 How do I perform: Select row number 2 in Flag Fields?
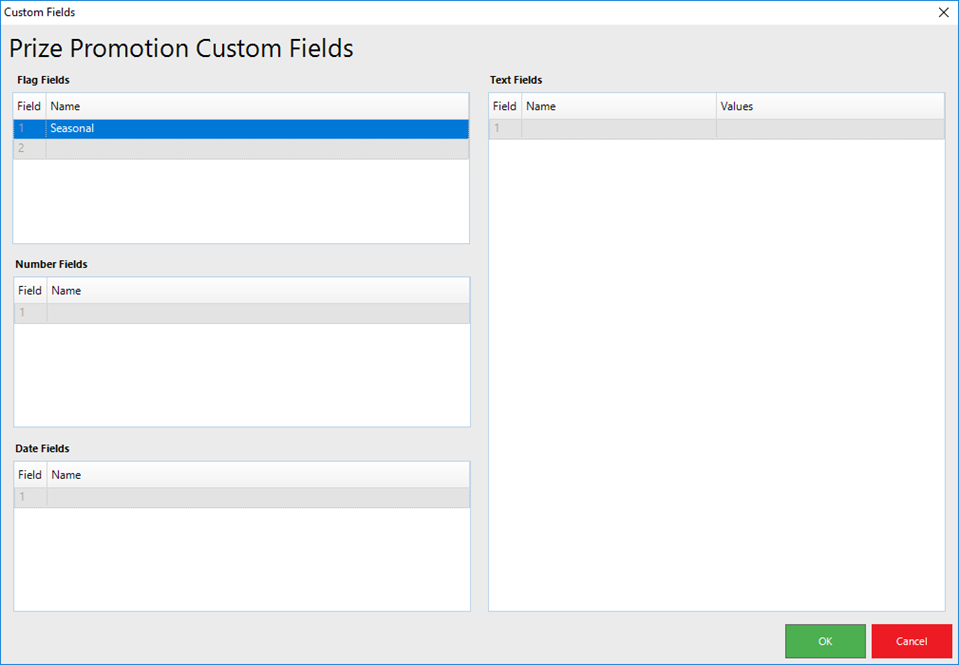29,149
